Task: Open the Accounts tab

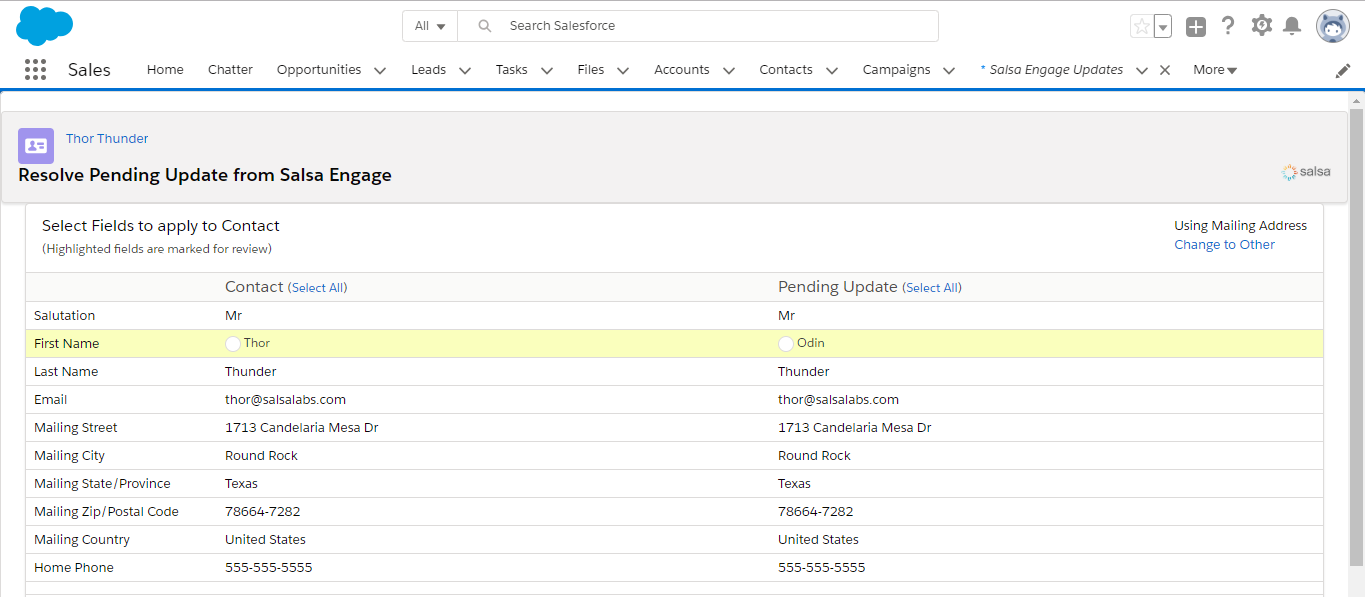Action: (682, 70)
